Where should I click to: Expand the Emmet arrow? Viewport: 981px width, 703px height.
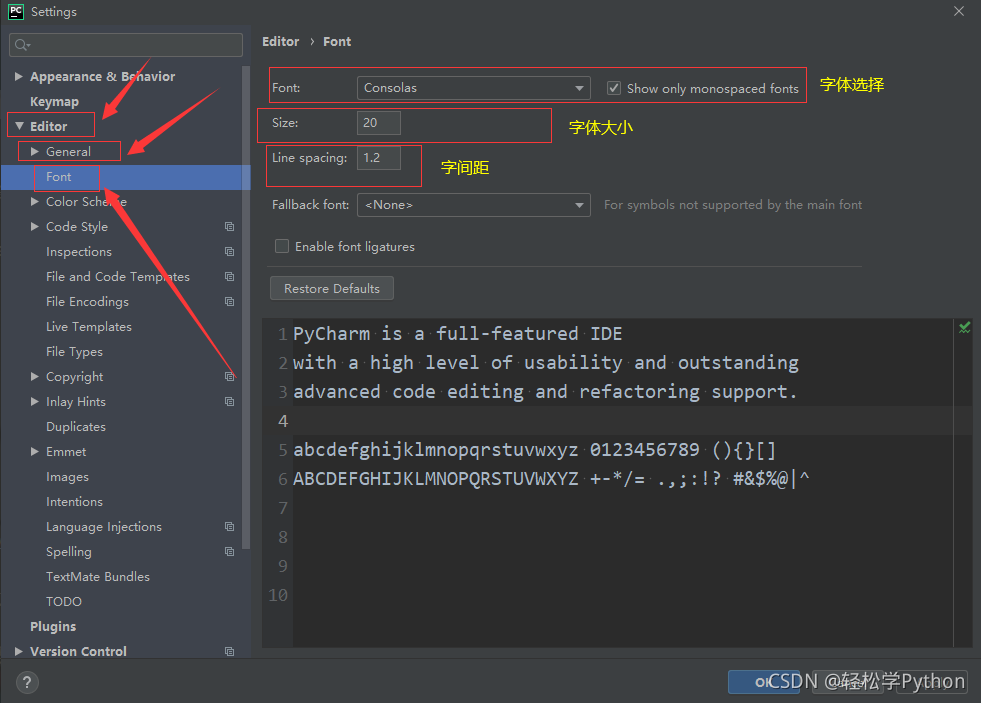[x=35, y=452]
